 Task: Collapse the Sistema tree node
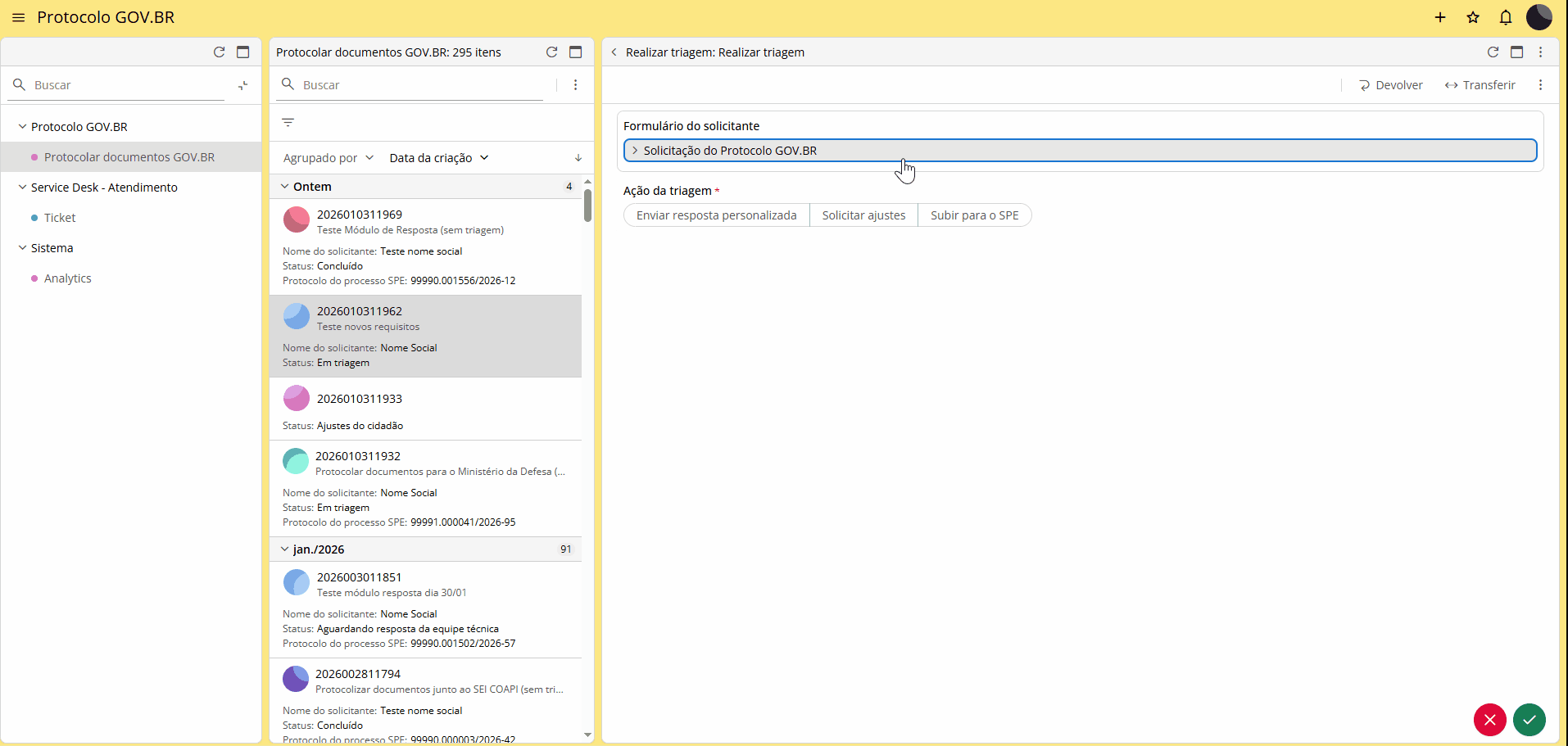tap(22, 248)
